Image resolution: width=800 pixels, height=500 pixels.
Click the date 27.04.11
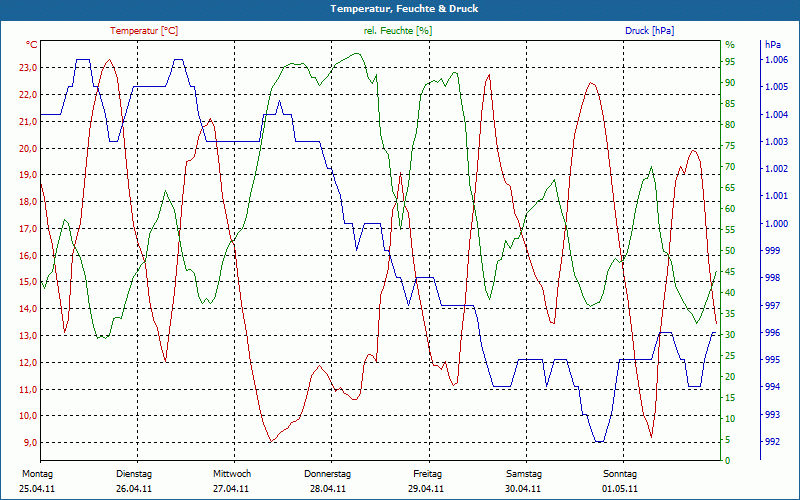[x=231, y=489]
